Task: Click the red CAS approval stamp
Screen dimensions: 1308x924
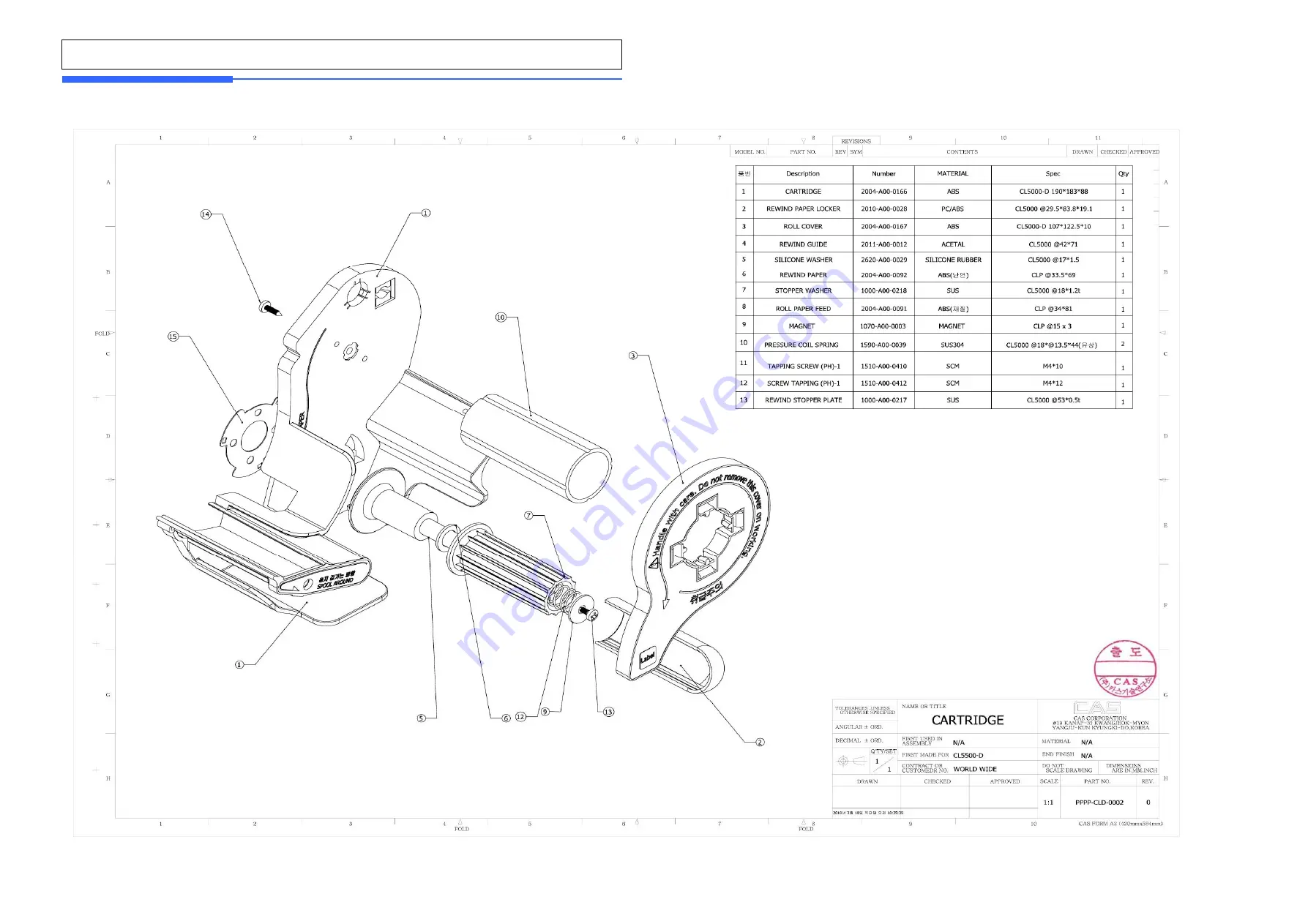Action: coord(1125,669)
